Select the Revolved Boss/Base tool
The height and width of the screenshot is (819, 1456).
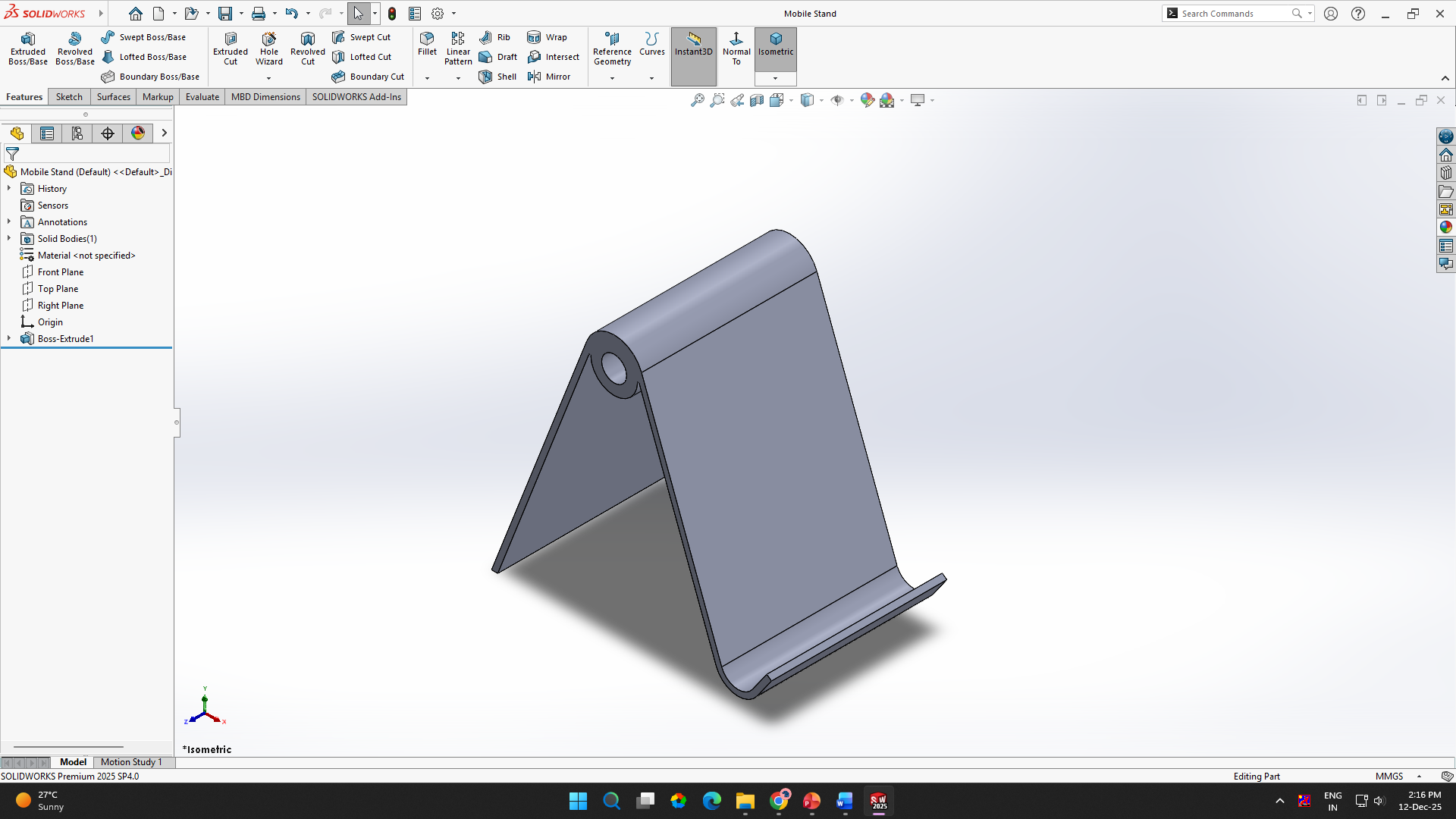[x=75, y=49]
